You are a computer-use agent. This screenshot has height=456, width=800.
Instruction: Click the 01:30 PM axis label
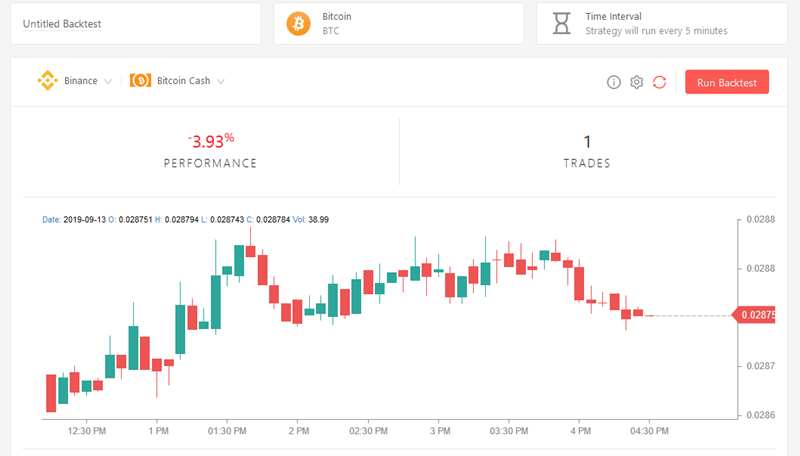pos(227,431)
